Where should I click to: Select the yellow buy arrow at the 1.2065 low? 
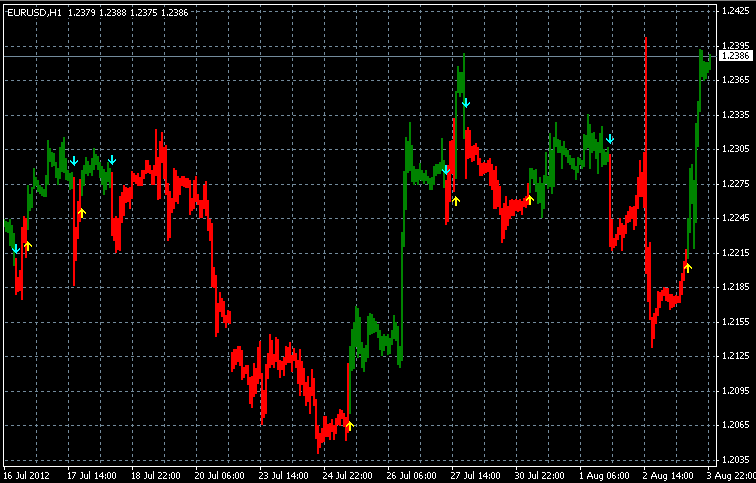click(x=350, y=425)
